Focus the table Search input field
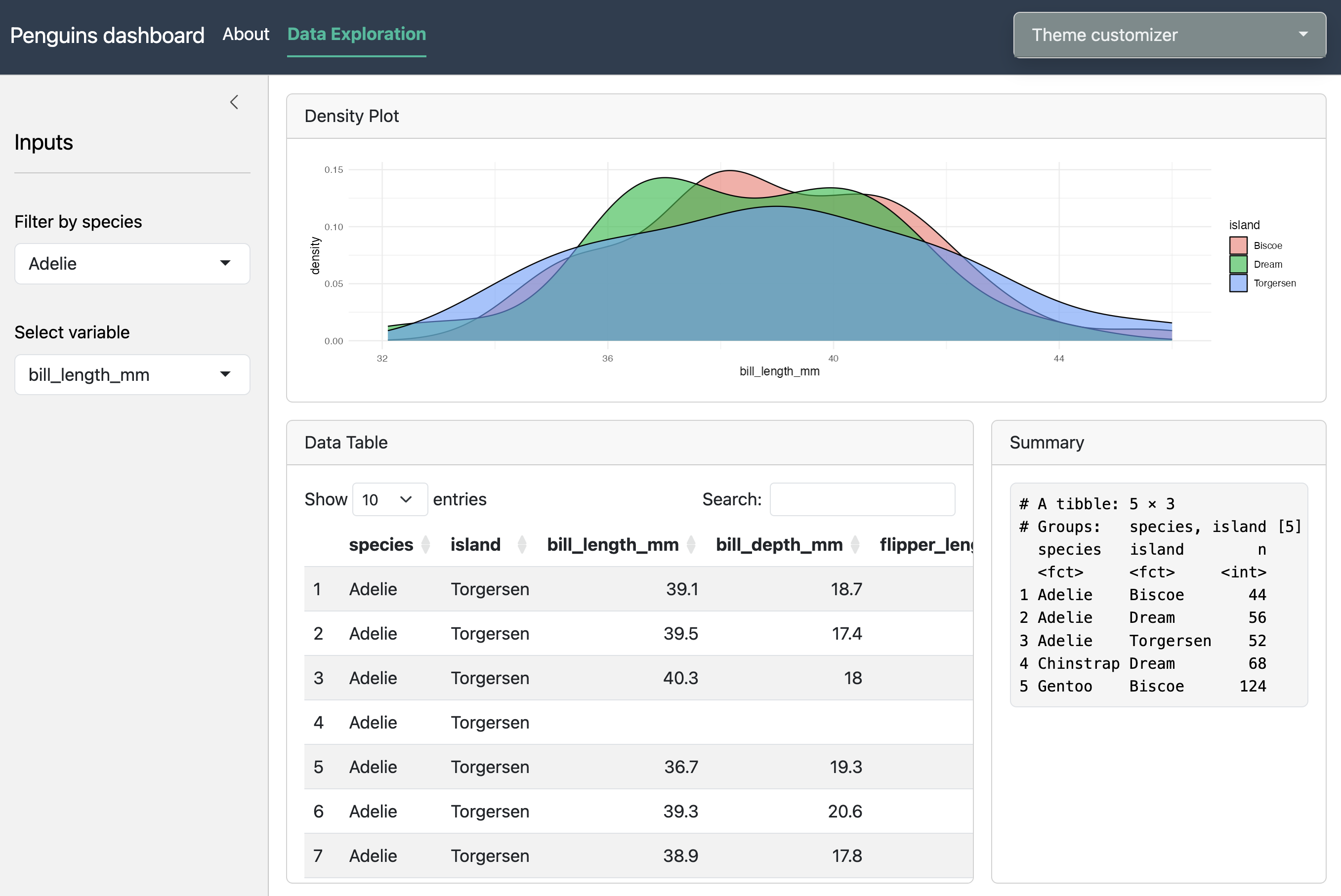 [861, 499]
